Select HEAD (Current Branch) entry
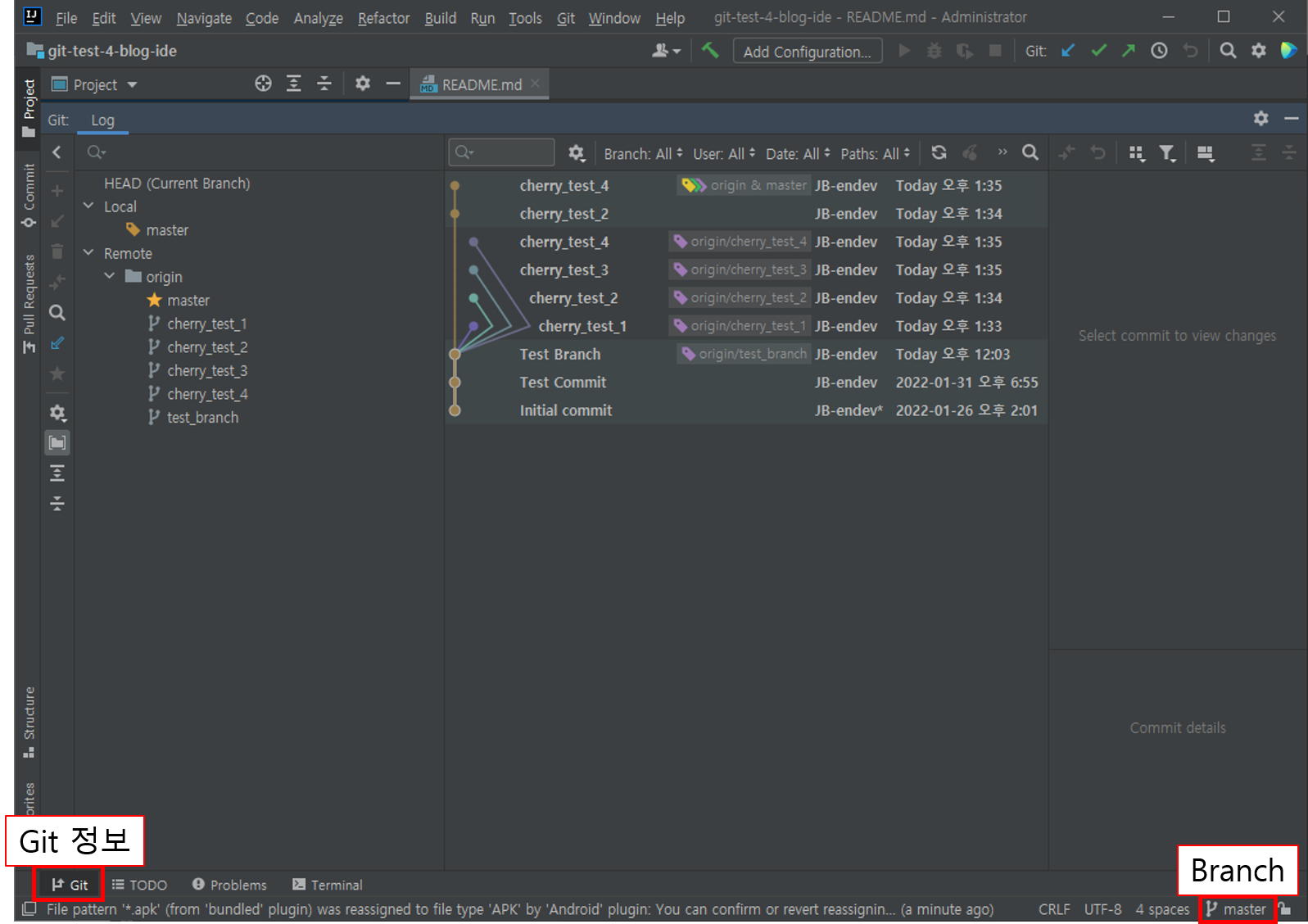1308x924 pixels. 177,183
